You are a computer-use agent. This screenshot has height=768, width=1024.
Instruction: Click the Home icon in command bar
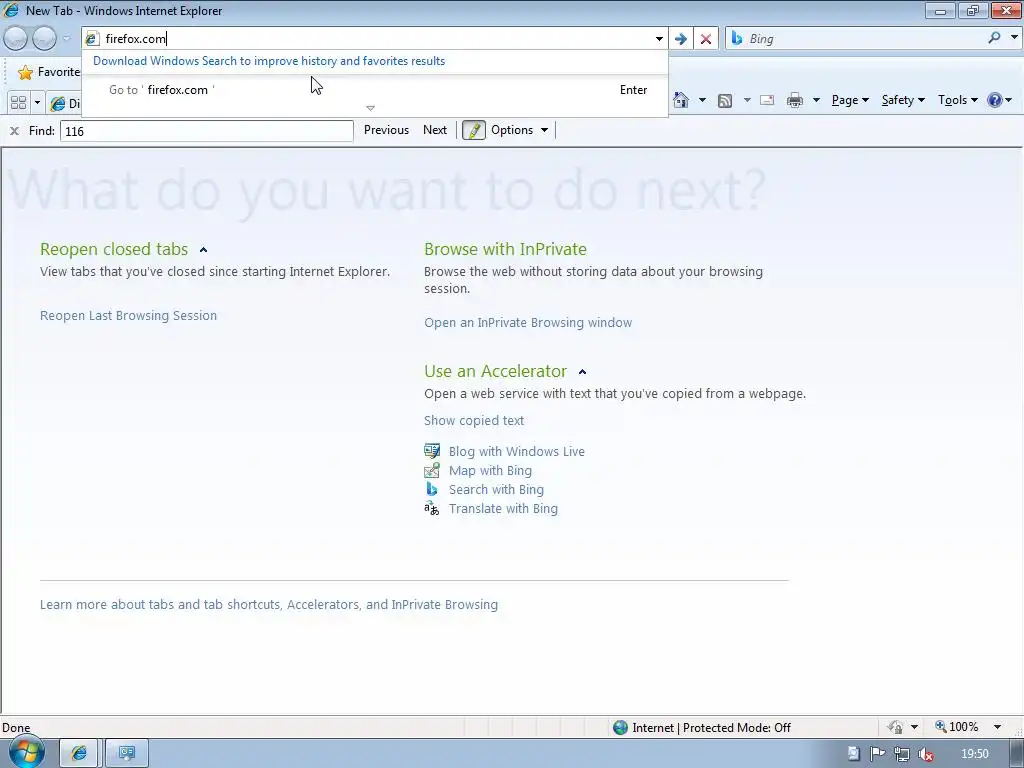tap(681, 100)
